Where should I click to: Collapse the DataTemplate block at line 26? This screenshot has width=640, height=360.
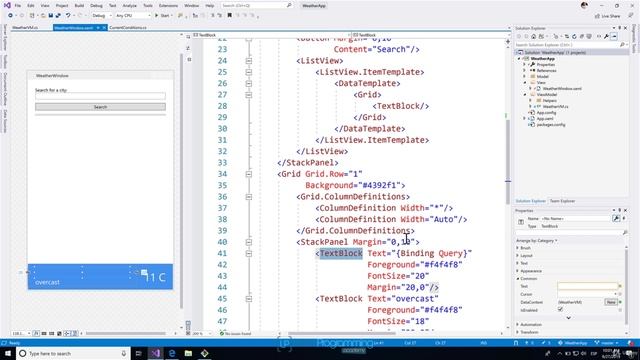(x=249, y=84)
